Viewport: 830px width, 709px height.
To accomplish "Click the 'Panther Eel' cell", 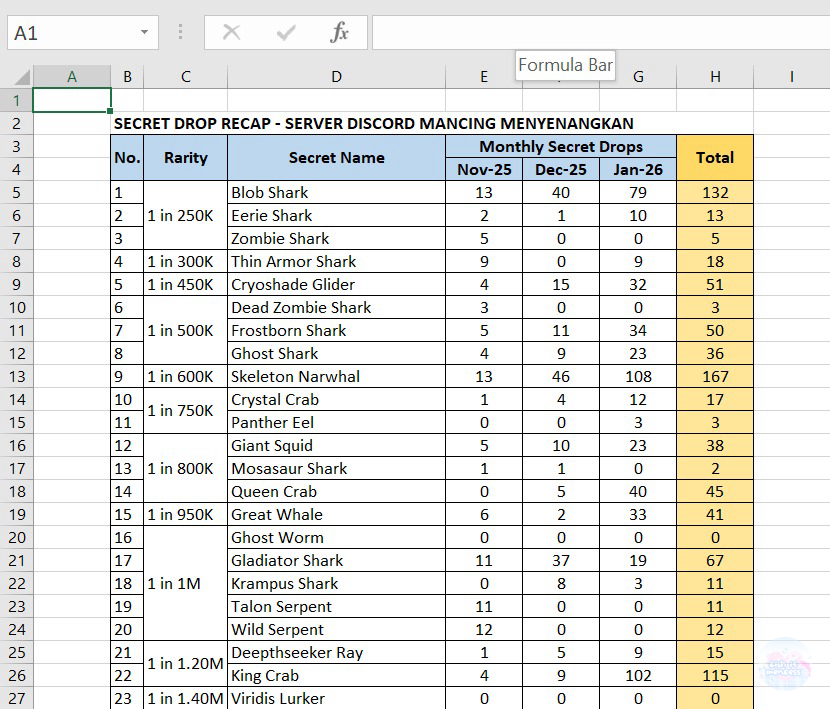I will 336,423.
